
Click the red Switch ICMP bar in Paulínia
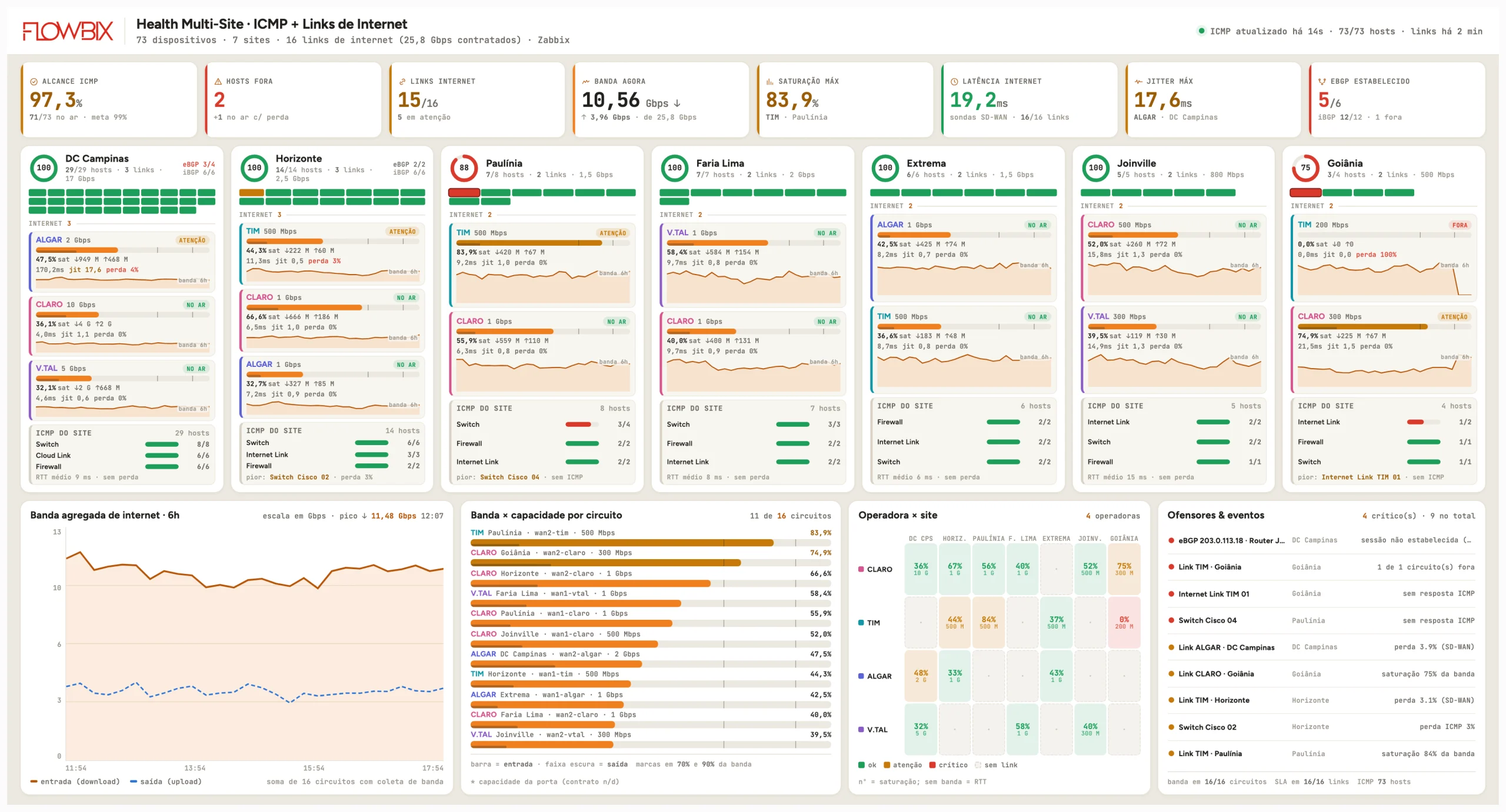coord(582,425)
